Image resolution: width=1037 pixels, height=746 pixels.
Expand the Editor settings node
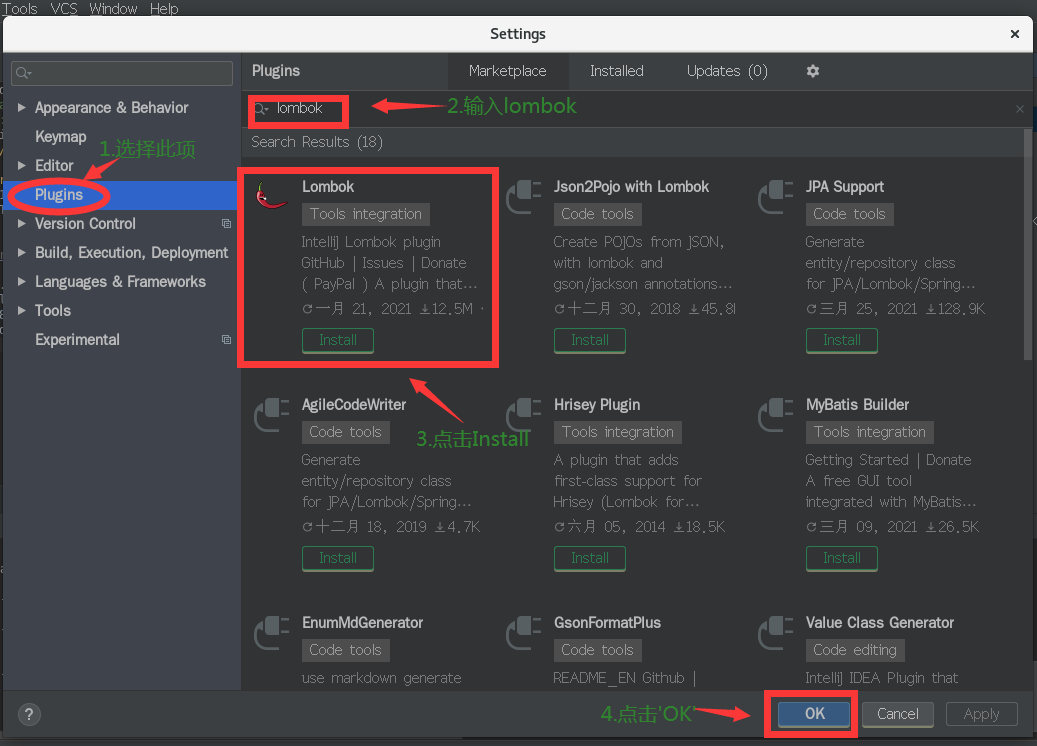pyautogui.click(x=22, y=165)
